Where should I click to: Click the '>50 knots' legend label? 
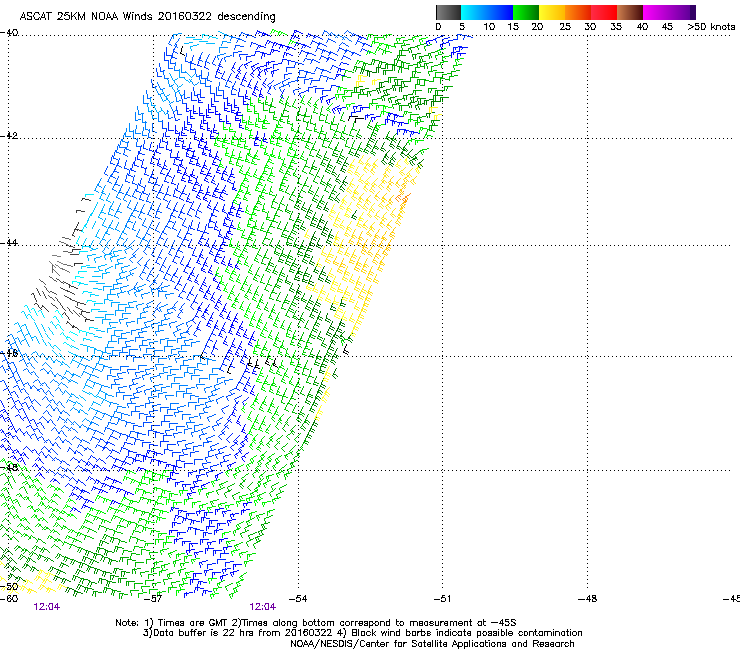(711, 27)
